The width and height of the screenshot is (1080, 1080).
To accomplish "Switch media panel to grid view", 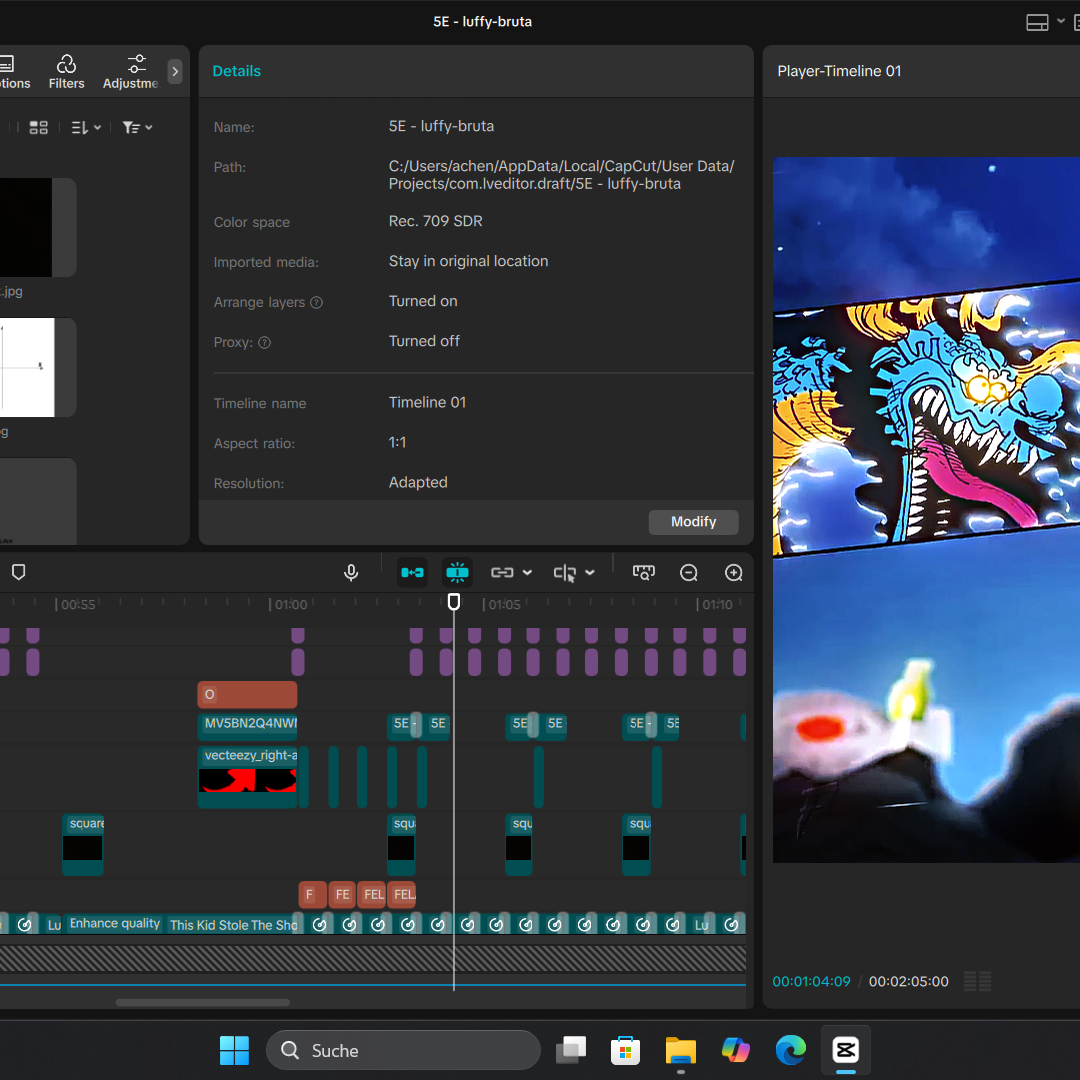I will point(39,127).
